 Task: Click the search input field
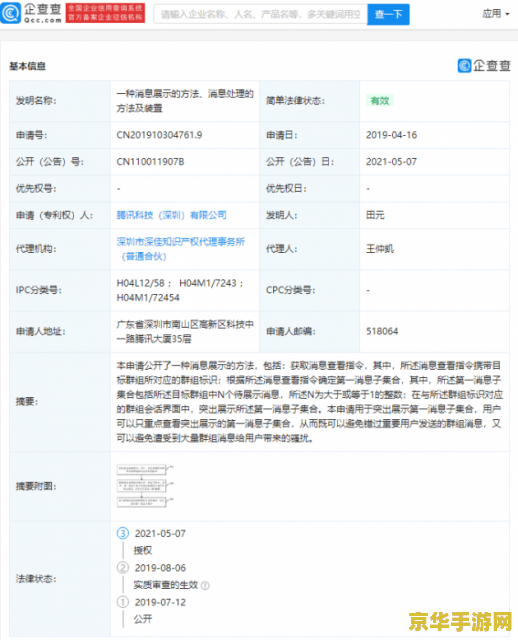(x=260, y=14)
